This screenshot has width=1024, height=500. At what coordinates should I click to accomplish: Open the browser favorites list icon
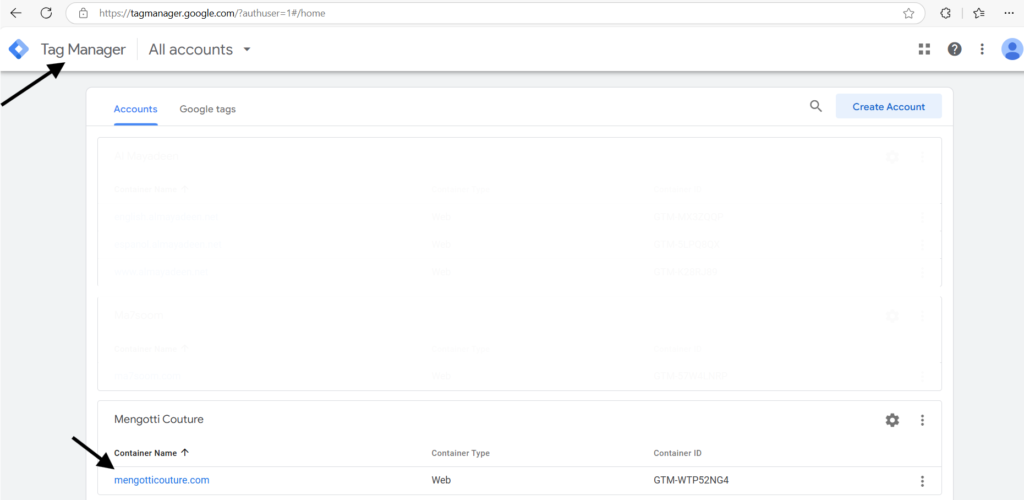(x=978, y=13)
